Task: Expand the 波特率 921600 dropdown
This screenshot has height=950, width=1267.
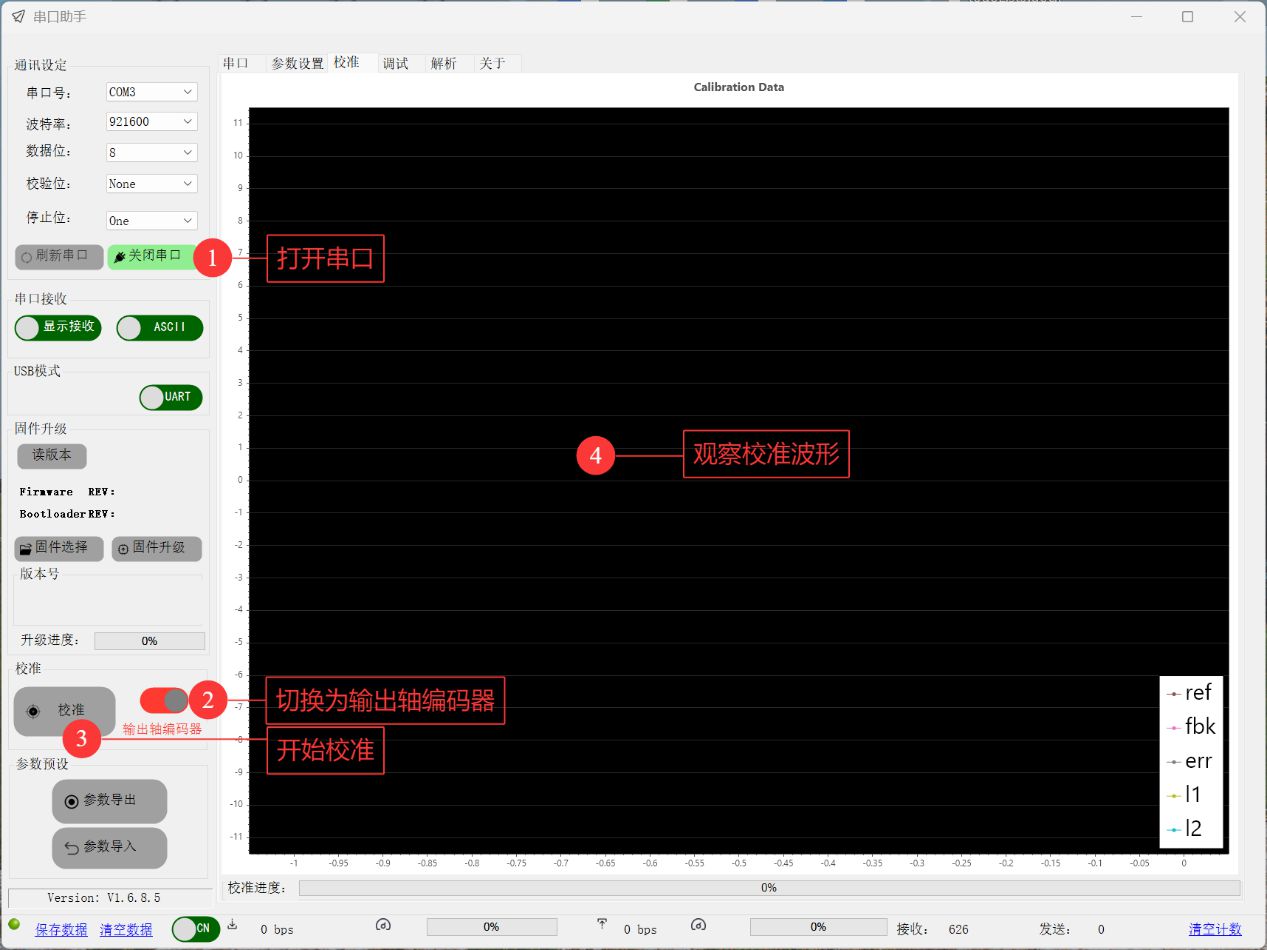Action: point(152,122)
